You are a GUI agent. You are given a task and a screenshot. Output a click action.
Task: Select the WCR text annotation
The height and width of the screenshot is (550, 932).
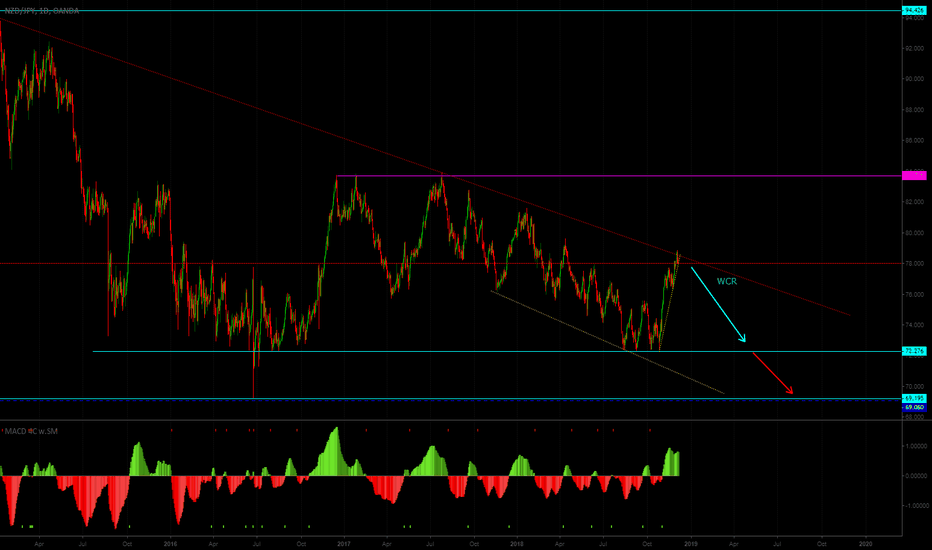[726, 281]
